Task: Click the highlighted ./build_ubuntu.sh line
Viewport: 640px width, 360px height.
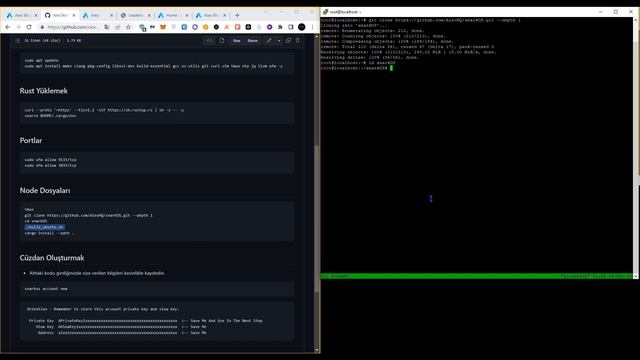Action: tap(44, 227)
